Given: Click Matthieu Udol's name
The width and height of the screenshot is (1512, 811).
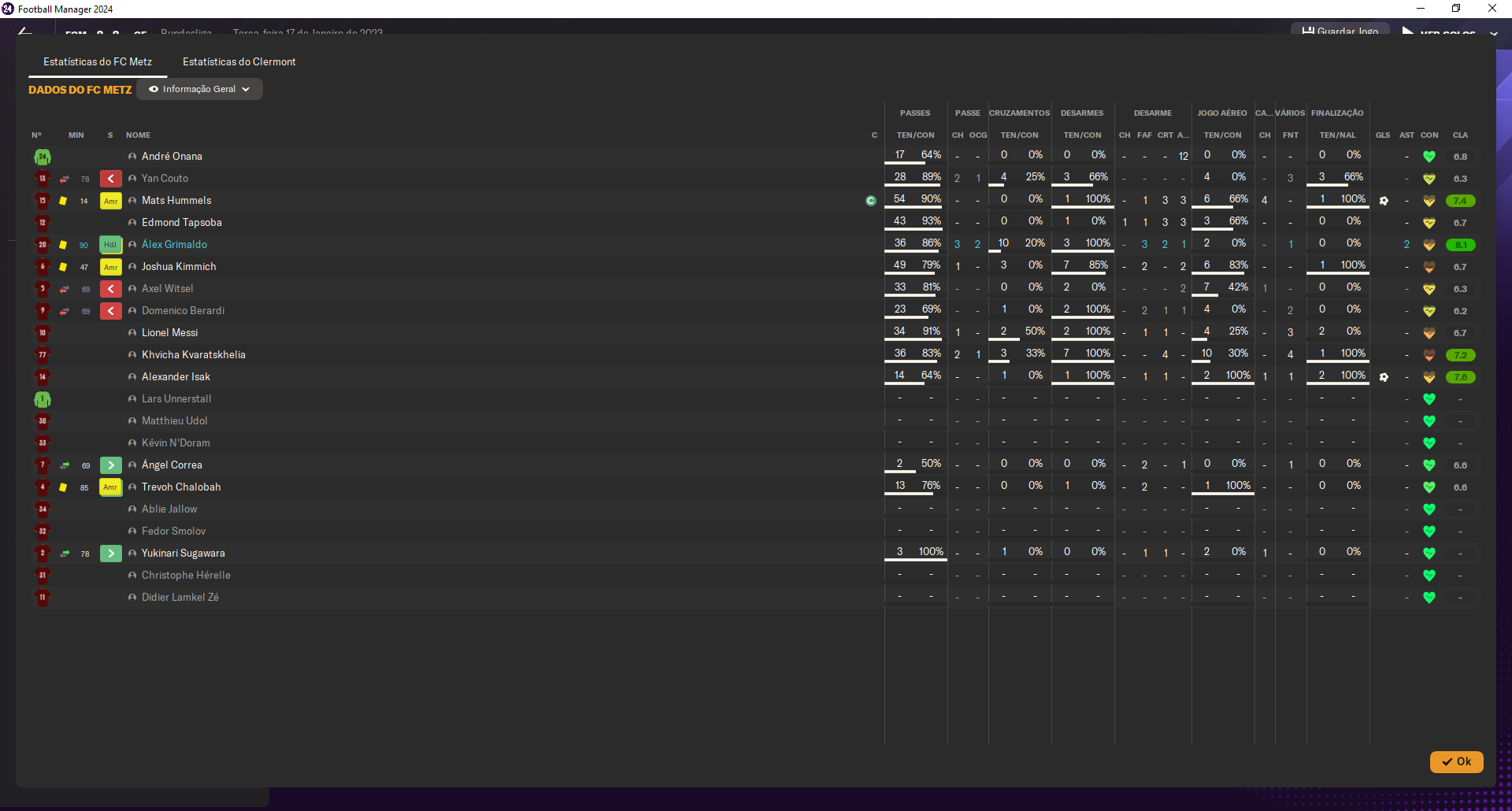Looking at the screenshot, I should click(x=174, y=421).
